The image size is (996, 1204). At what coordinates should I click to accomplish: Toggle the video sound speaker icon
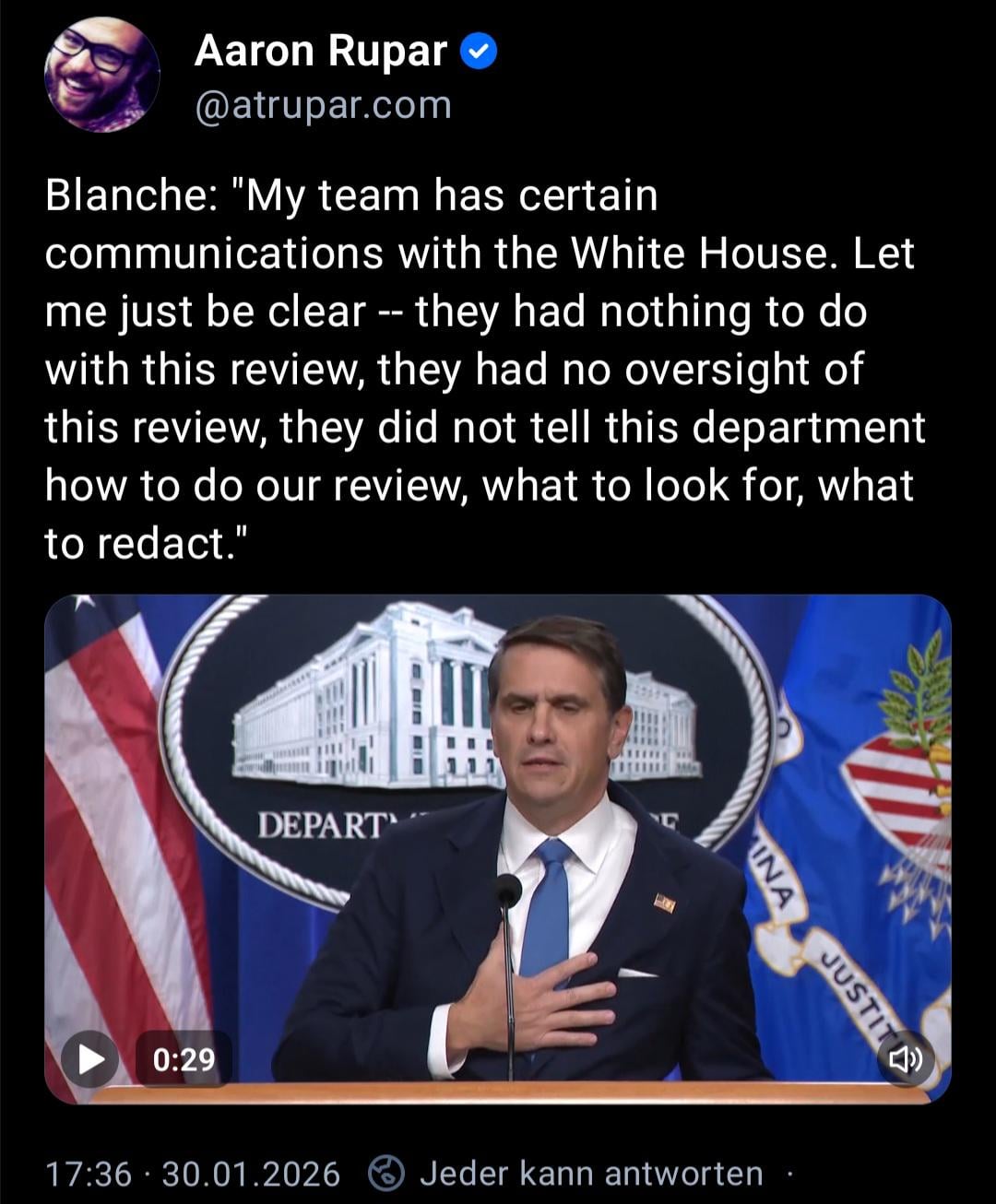[905, 1059]
